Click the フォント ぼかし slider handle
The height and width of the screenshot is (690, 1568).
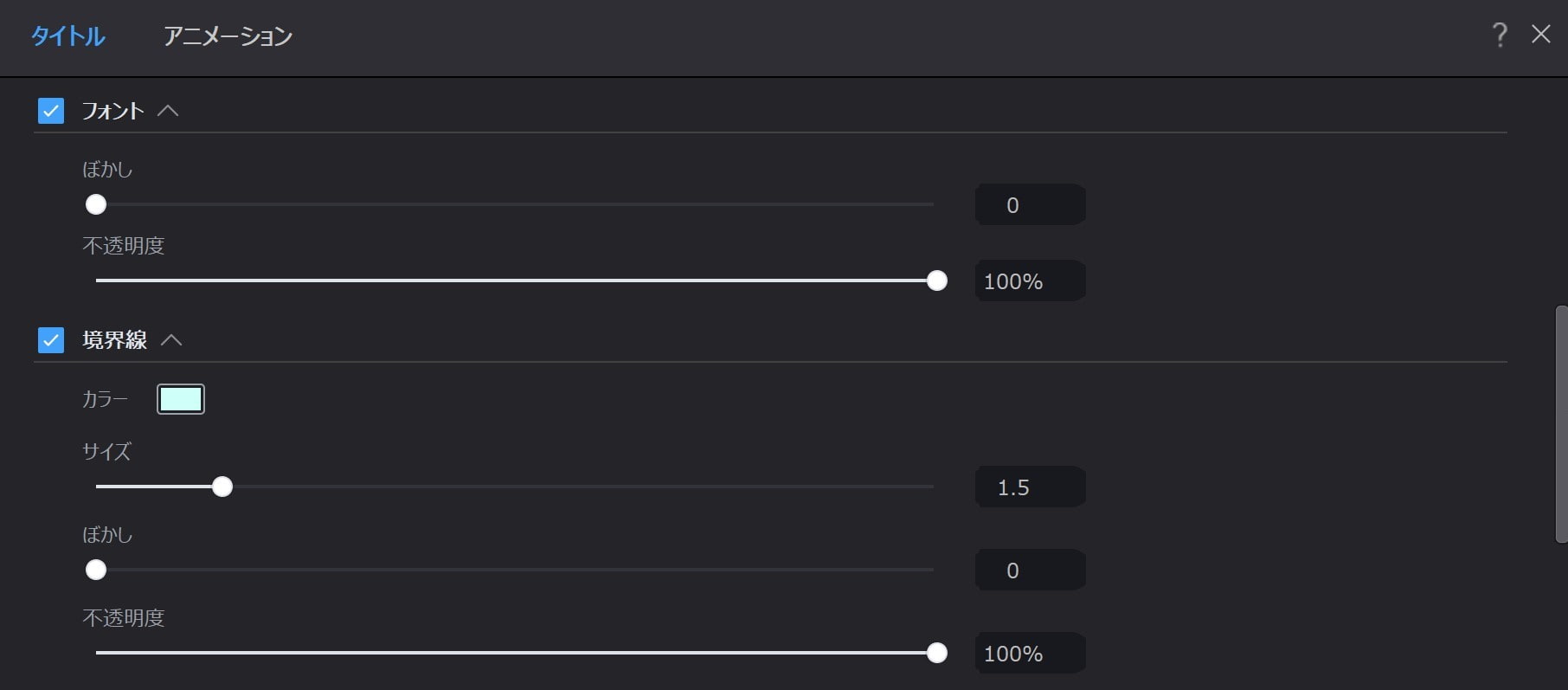(x=96, y=204)
